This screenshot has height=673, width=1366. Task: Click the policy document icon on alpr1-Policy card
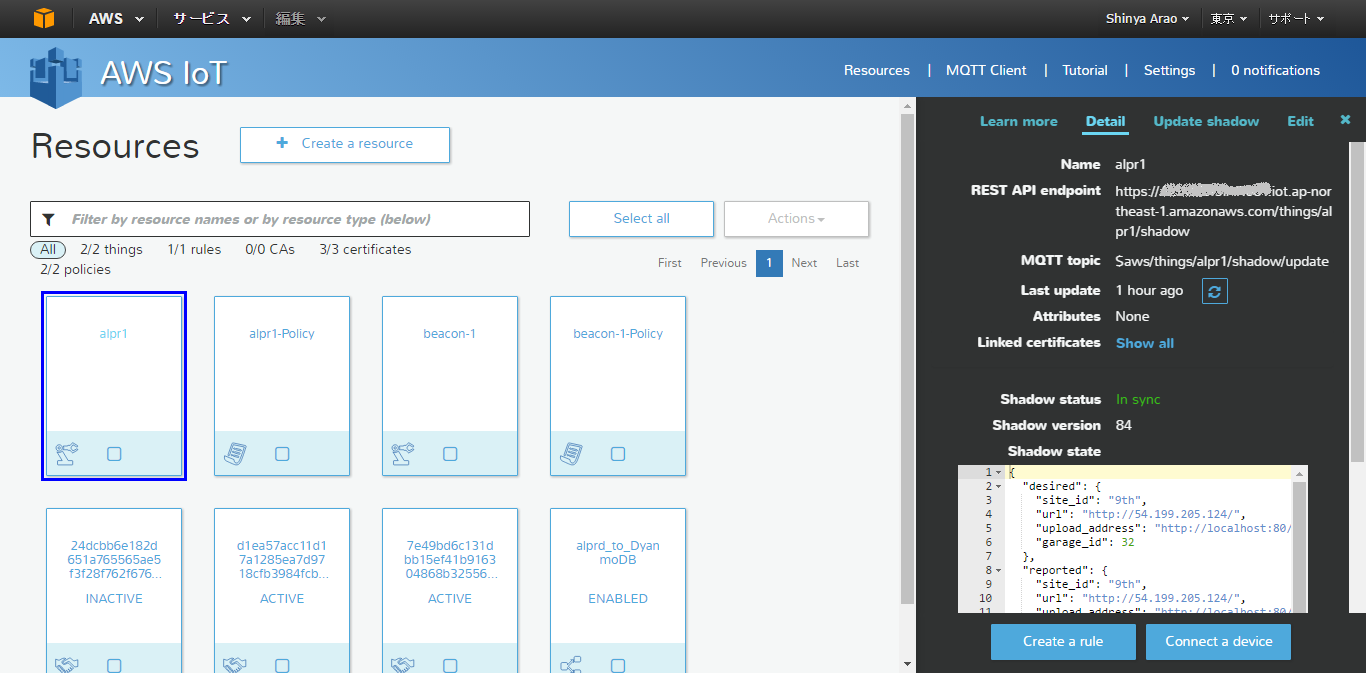tap(235, 454)
